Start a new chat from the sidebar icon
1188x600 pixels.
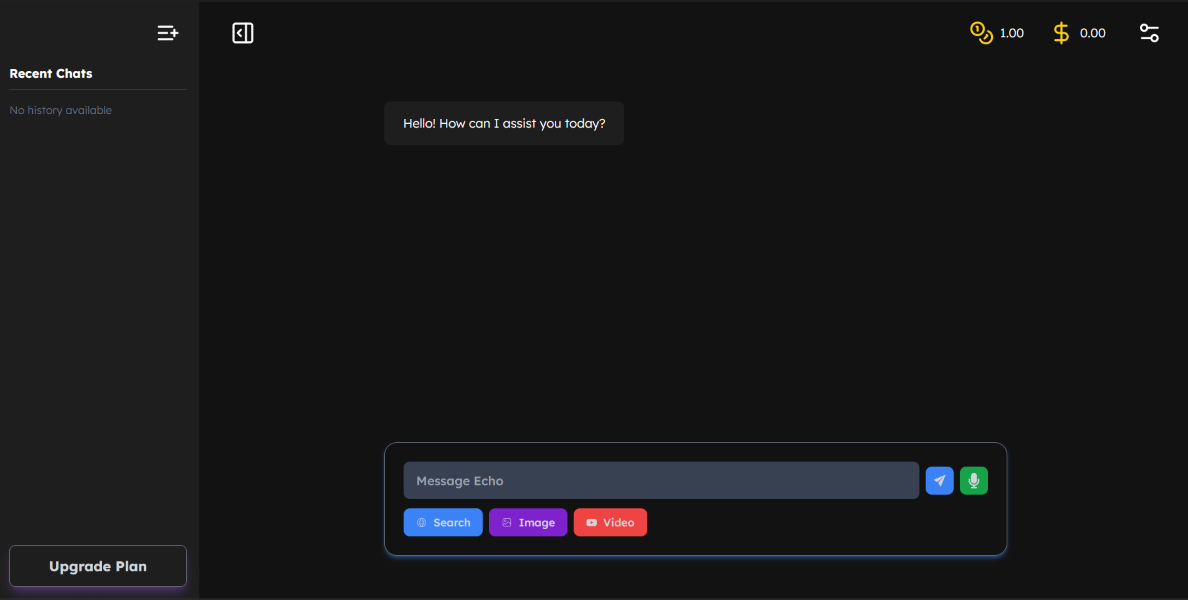[x=168, y=33]
